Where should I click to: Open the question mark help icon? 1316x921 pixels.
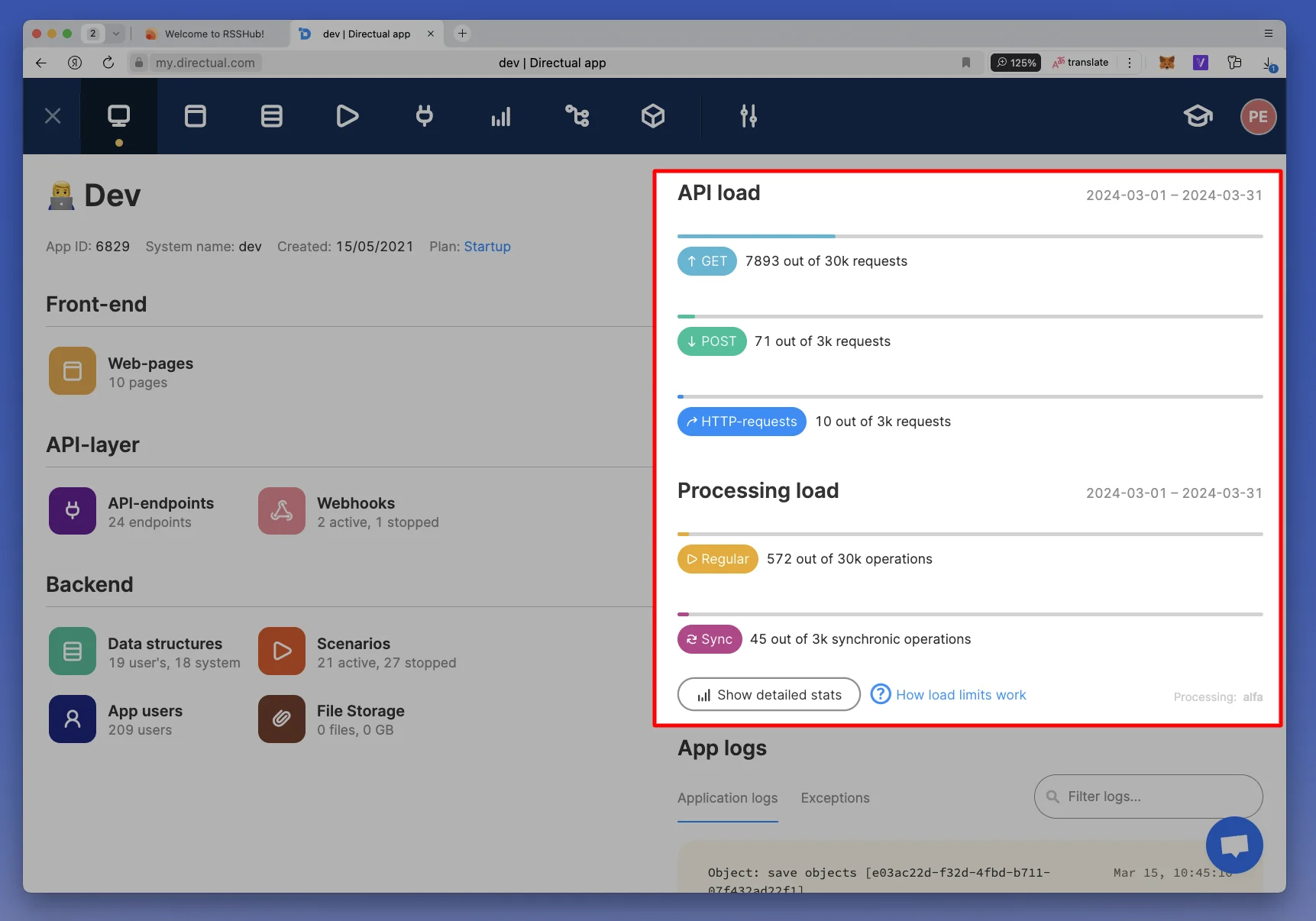point(881,693)
